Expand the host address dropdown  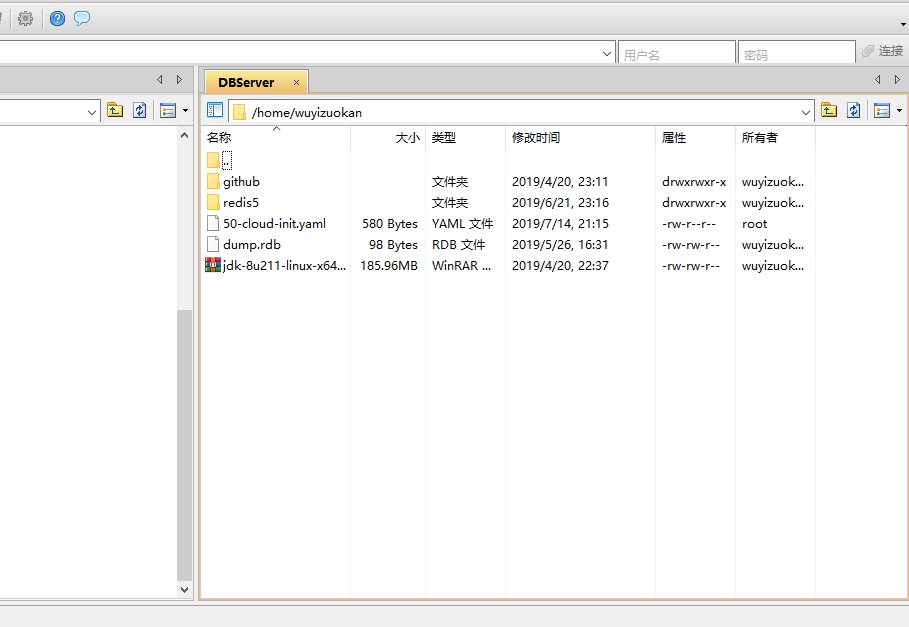coord(606,54)
